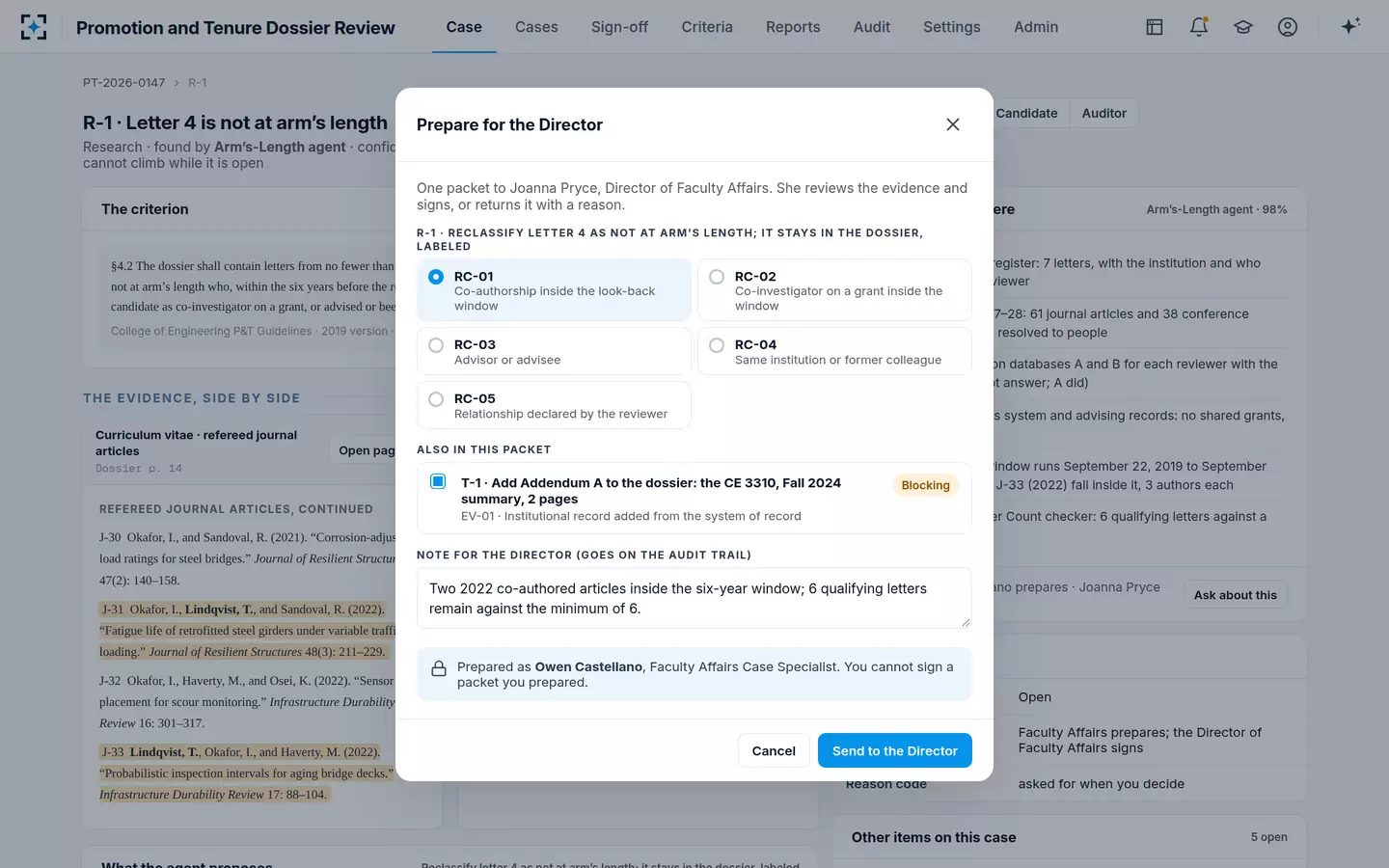Cancel the director packet dialog
The height and width of the screenshot is (868, 1389).
(x=774, y=750)
